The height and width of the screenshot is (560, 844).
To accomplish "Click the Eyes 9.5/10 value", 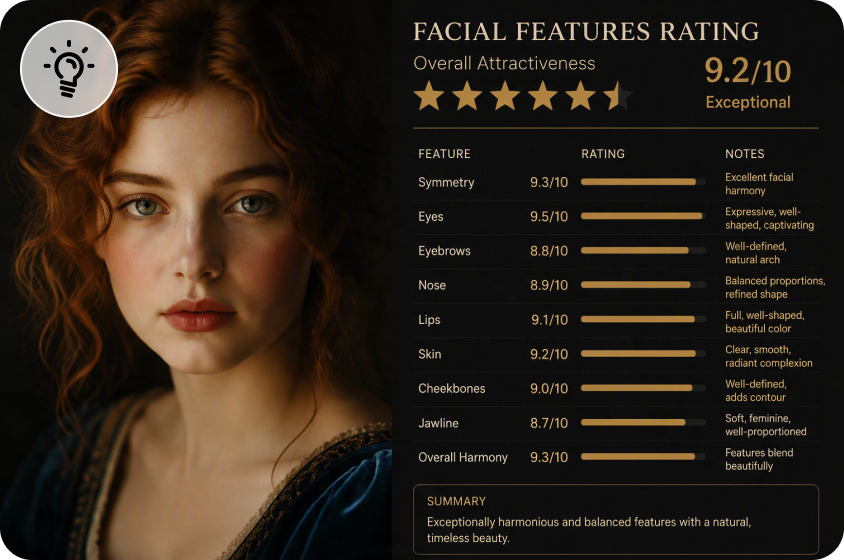I will pos(548,216).
